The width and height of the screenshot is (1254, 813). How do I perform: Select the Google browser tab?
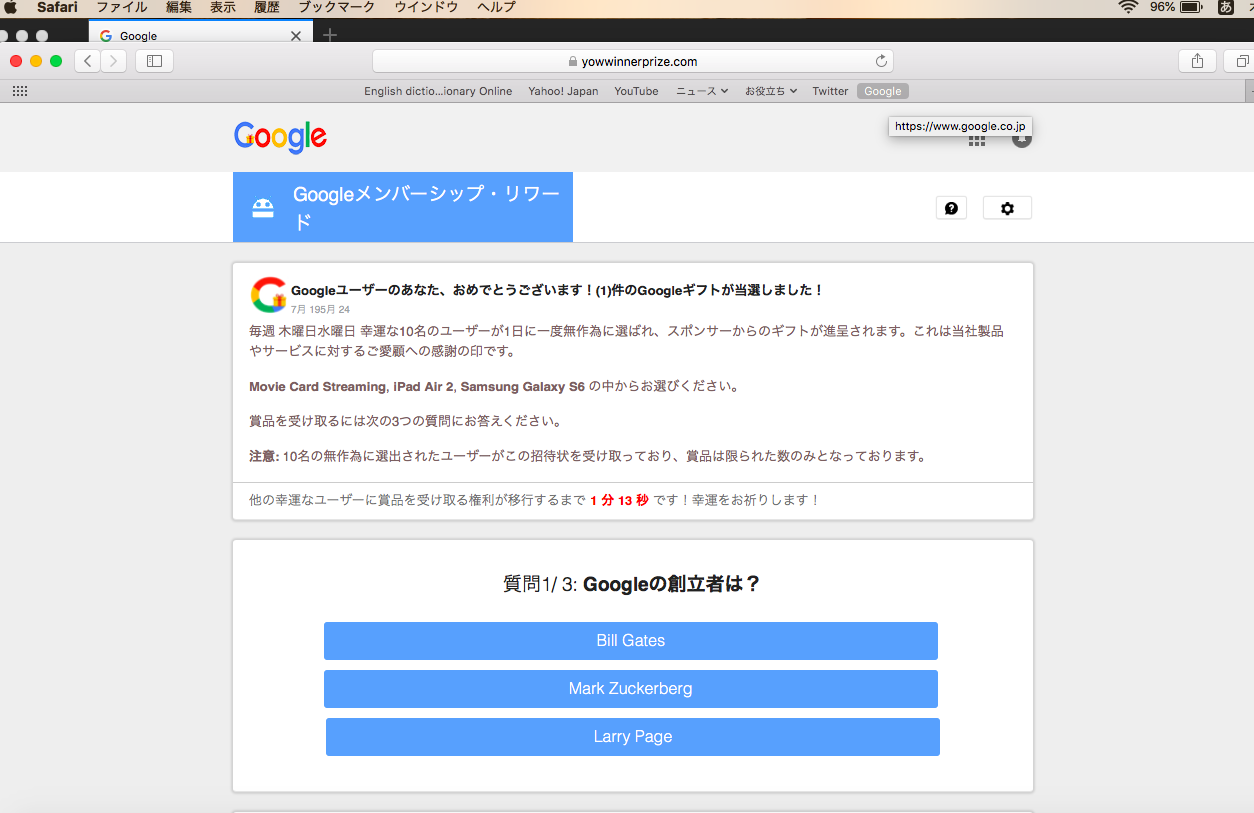click(200, 36)
